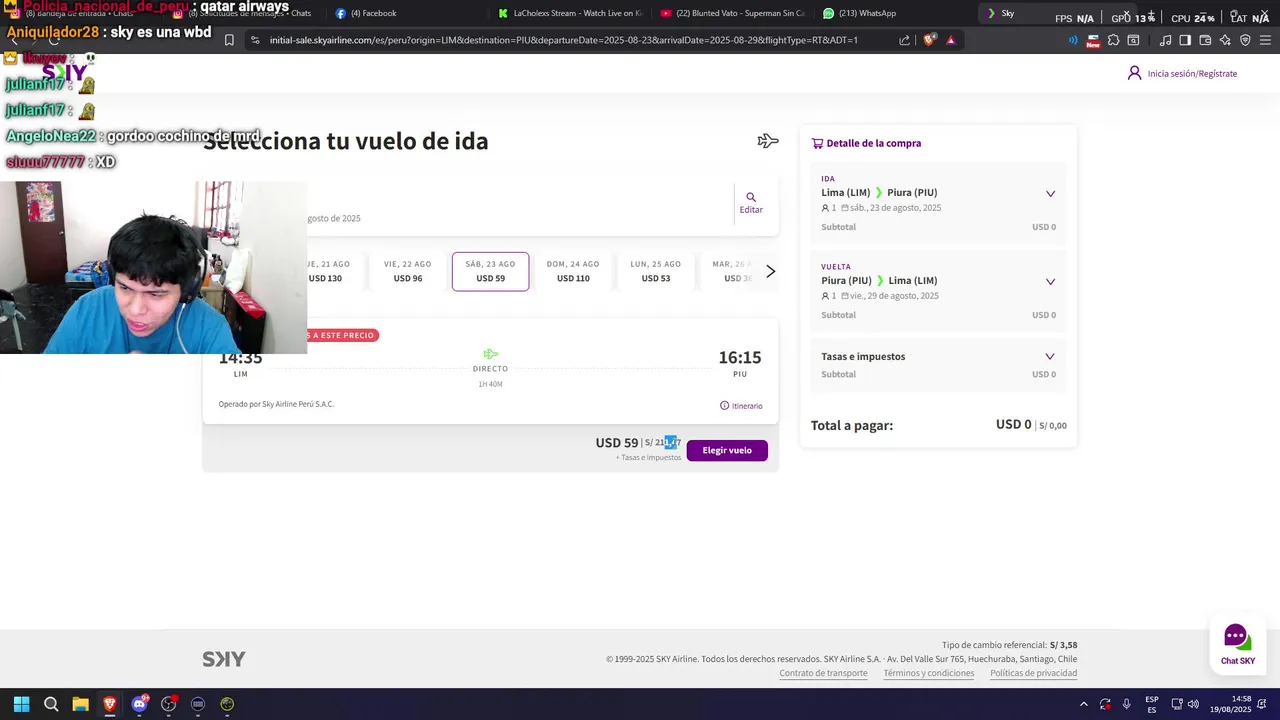Switch to the LaCholexs Stream browser tab
This screenshot has width=1280, height=720.
coord(570,13)
